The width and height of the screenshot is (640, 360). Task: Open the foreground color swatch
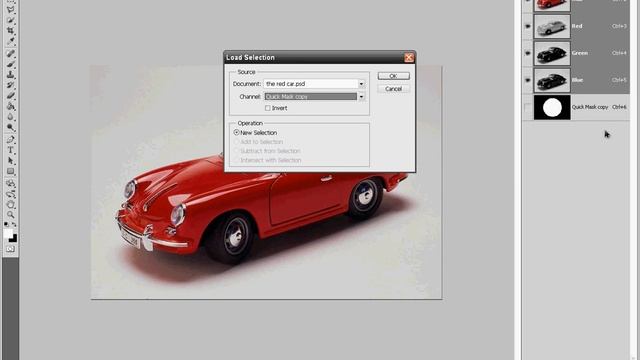[8, 233]
